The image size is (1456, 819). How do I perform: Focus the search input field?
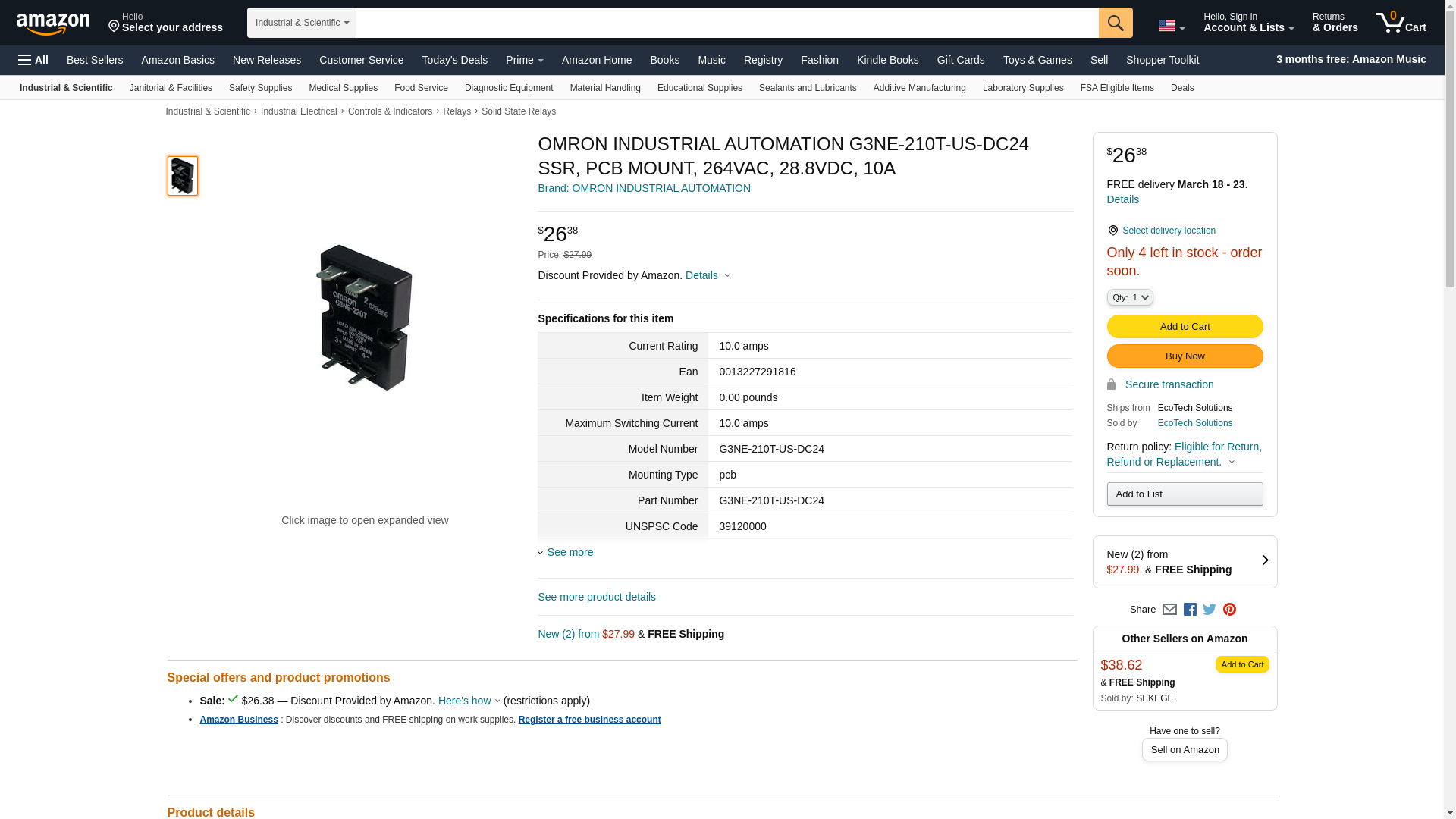[727, 23]
